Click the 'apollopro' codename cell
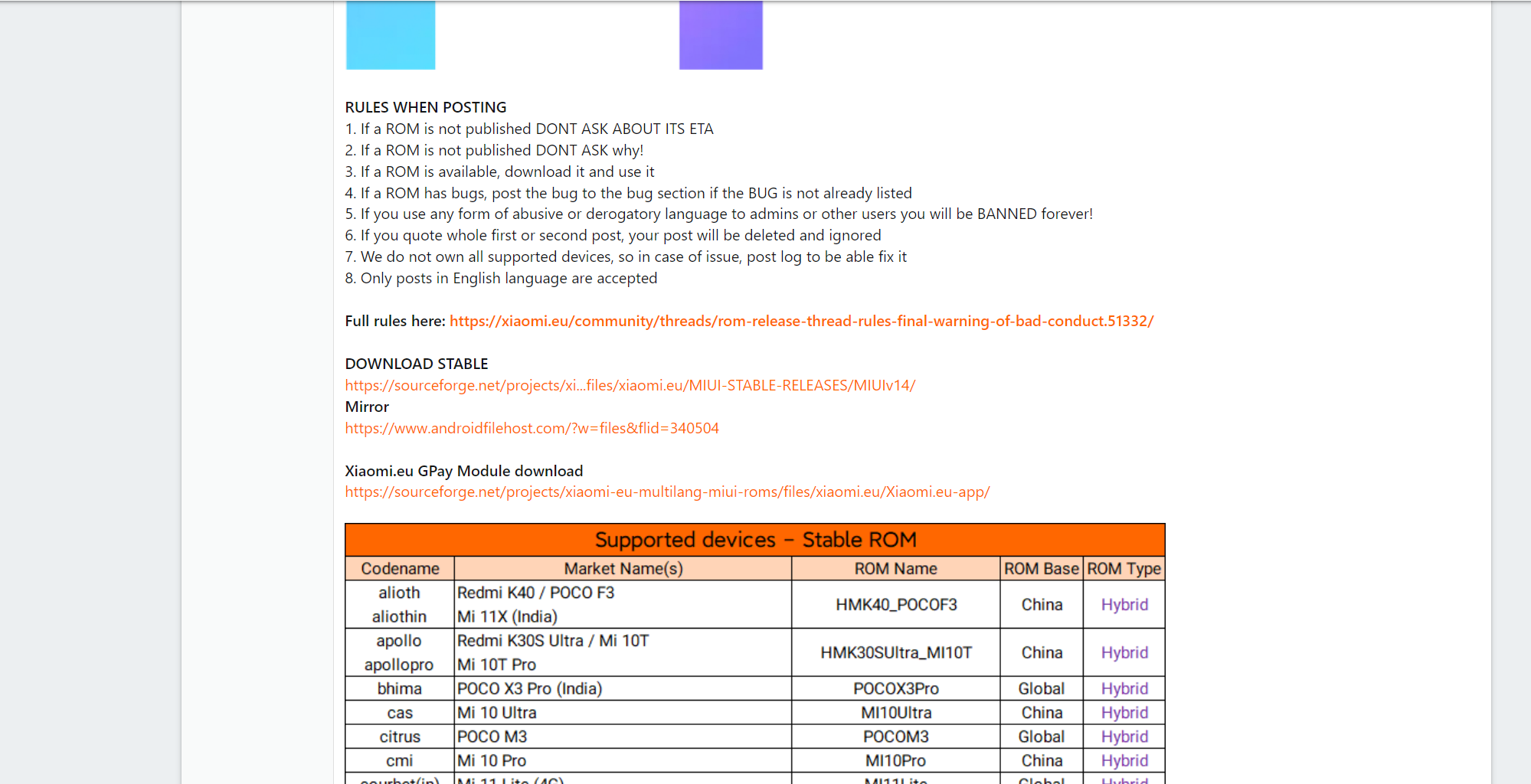This screenshot has width=1531, height=784. pos(399,665)
